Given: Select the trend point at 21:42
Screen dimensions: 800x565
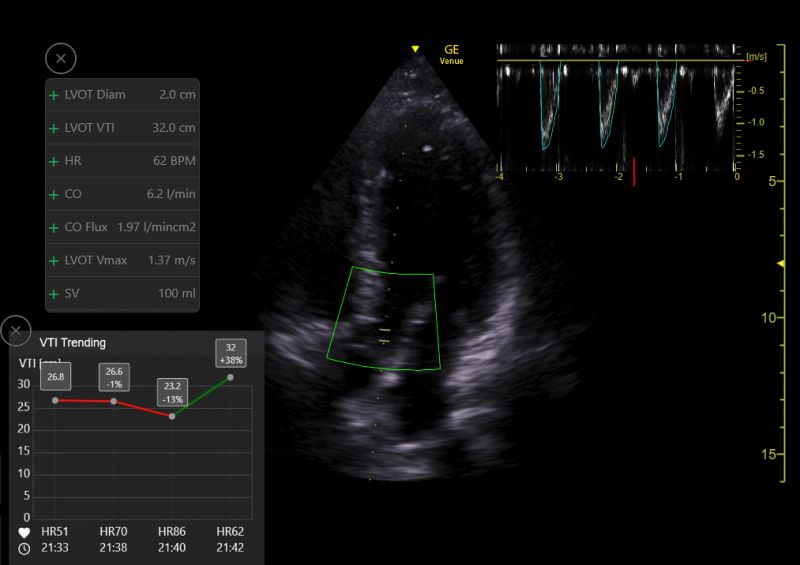Looking at the screenshot, I should click(231, 377).
